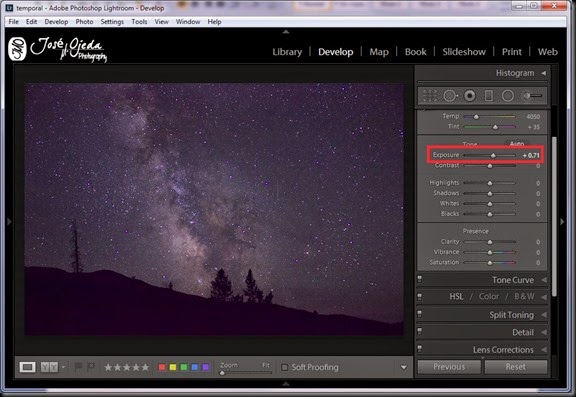The width and height of the screenshot is (576, 397).
Task: Open the Settings menu
Action: pos(112,22)
